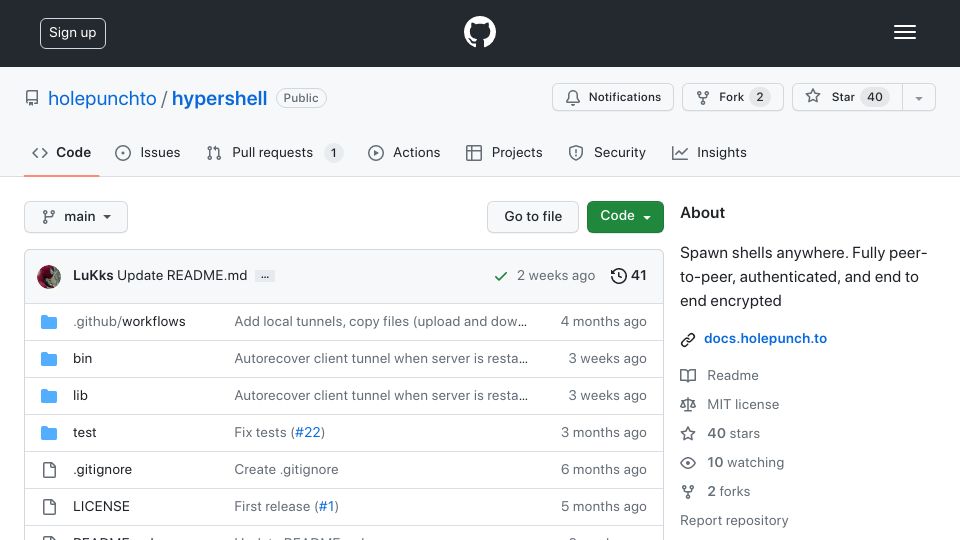Open the hypershell repository link

pyautogui.click(x=219, y=98)
